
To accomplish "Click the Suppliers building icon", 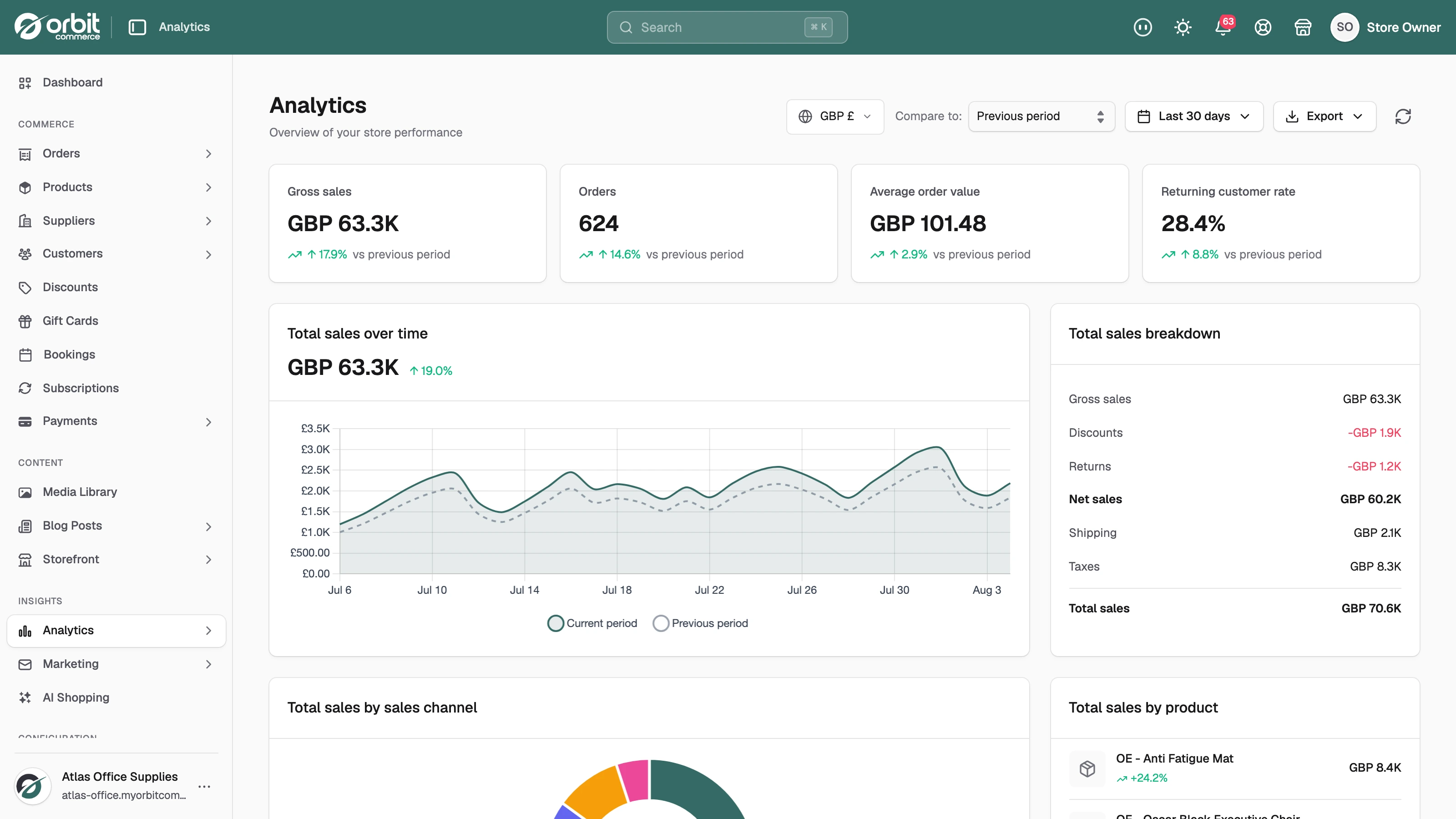I will pyautogui.click(x=25, y=221).
